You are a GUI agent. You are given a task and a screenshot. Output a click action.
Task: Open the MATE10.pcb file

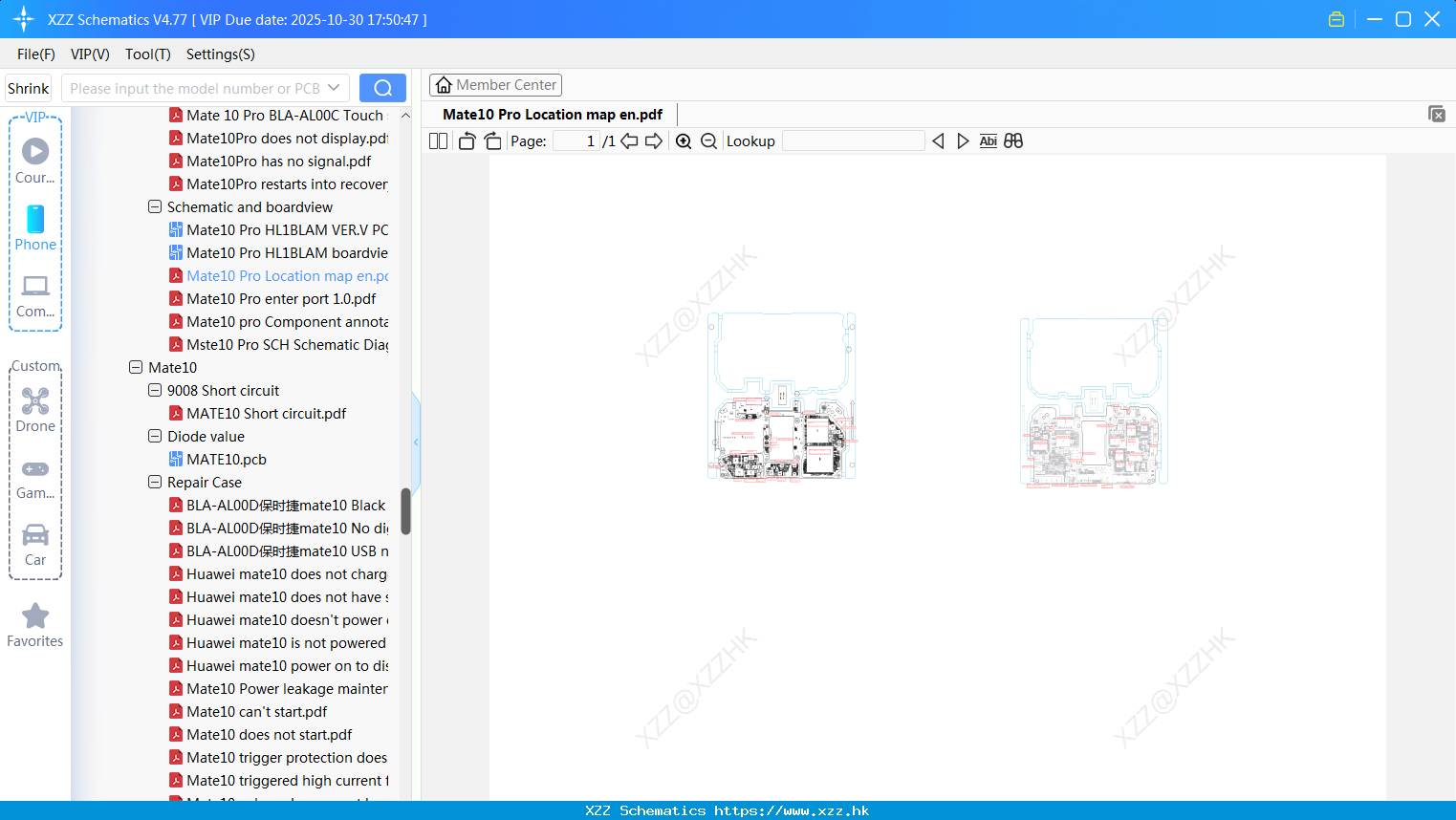(x=217, y=459)
